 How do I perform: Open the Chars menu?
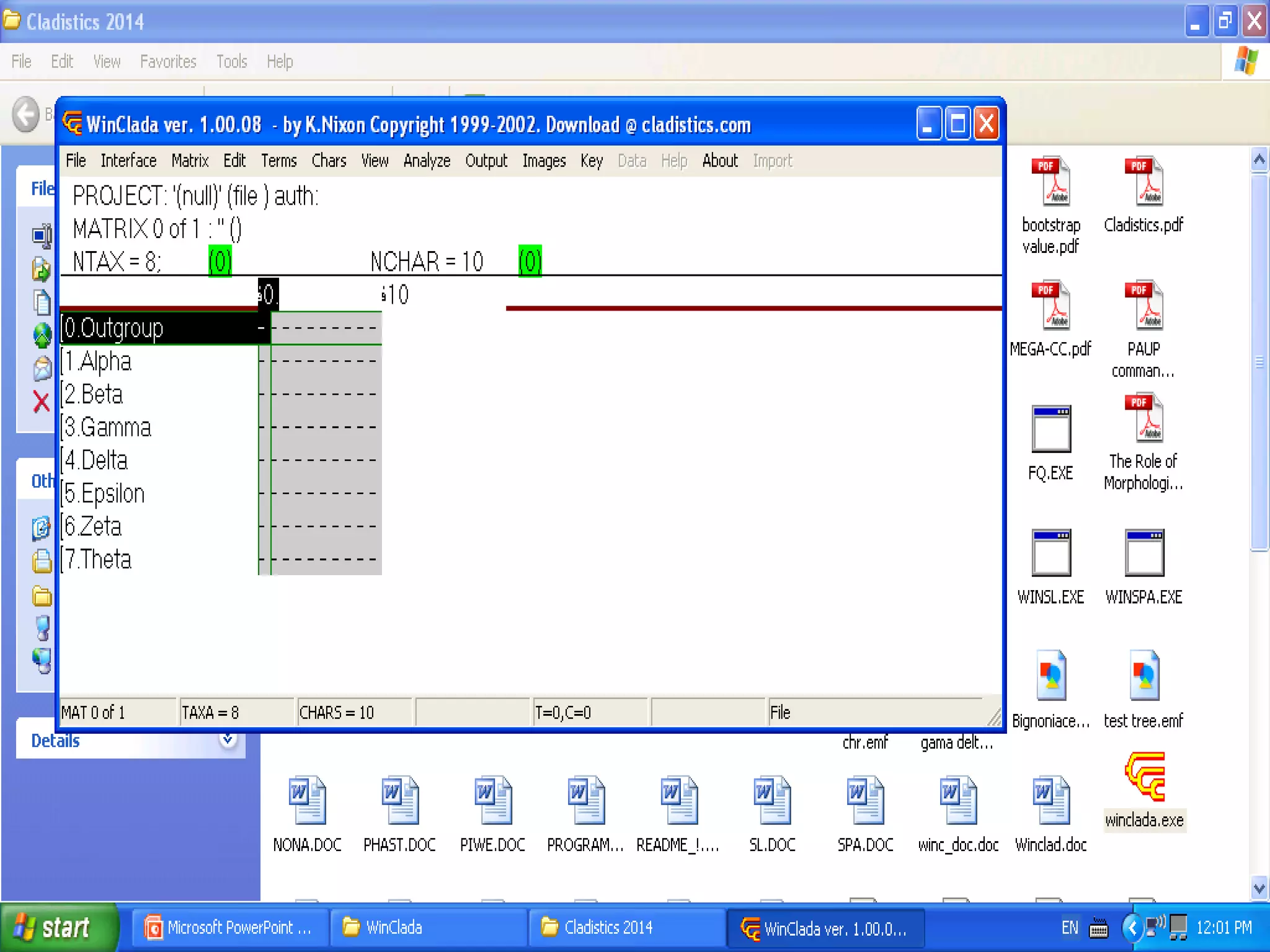tap(329, 161)
